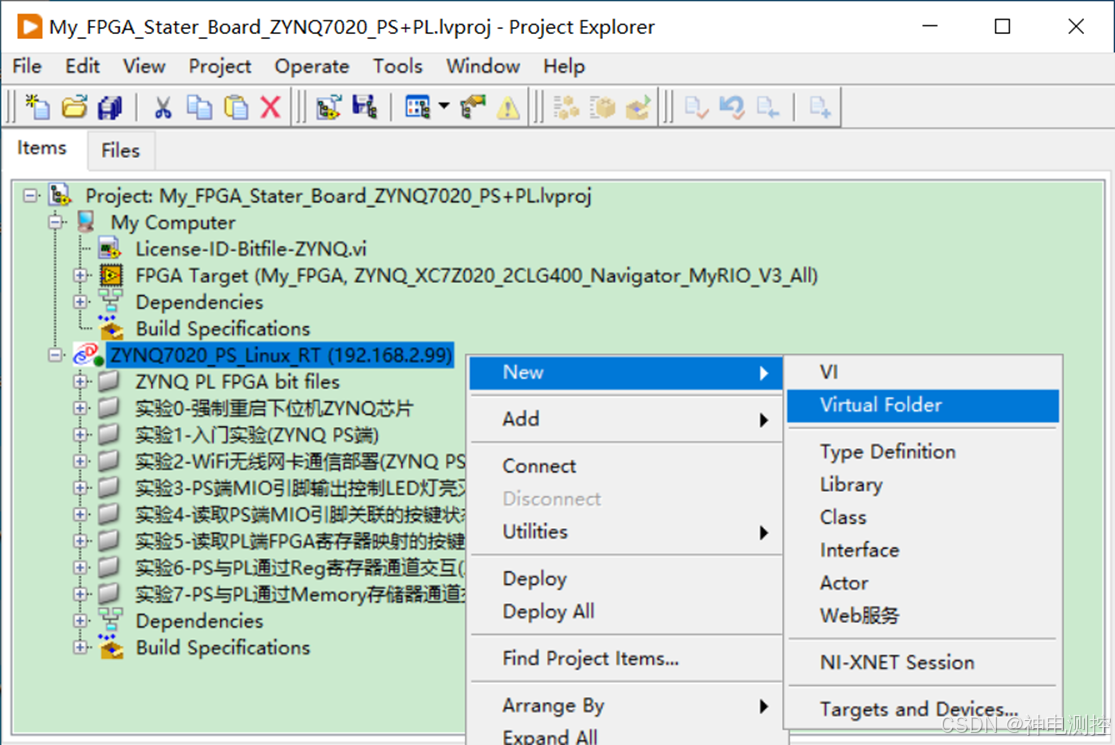Click the project root file icon

[x=60, y=195]
